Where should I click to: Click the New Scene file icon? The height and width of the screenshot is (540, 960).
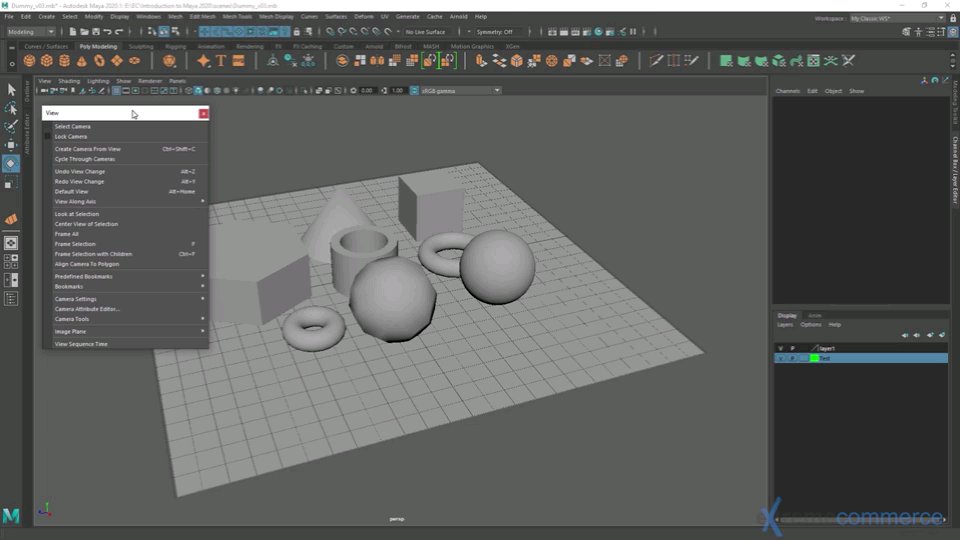click(x=73, y=32)
